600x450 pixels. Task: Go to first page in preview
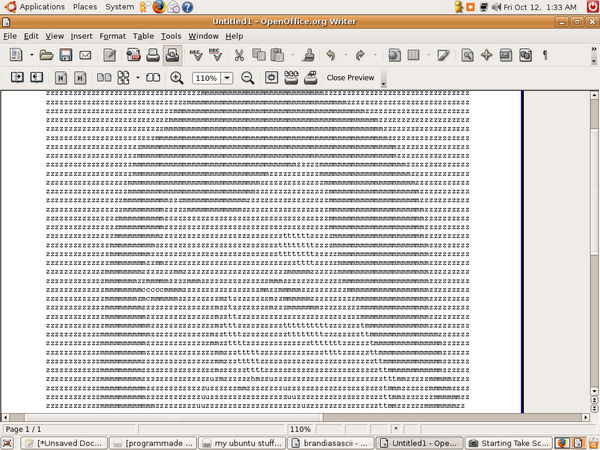point(61,78)
